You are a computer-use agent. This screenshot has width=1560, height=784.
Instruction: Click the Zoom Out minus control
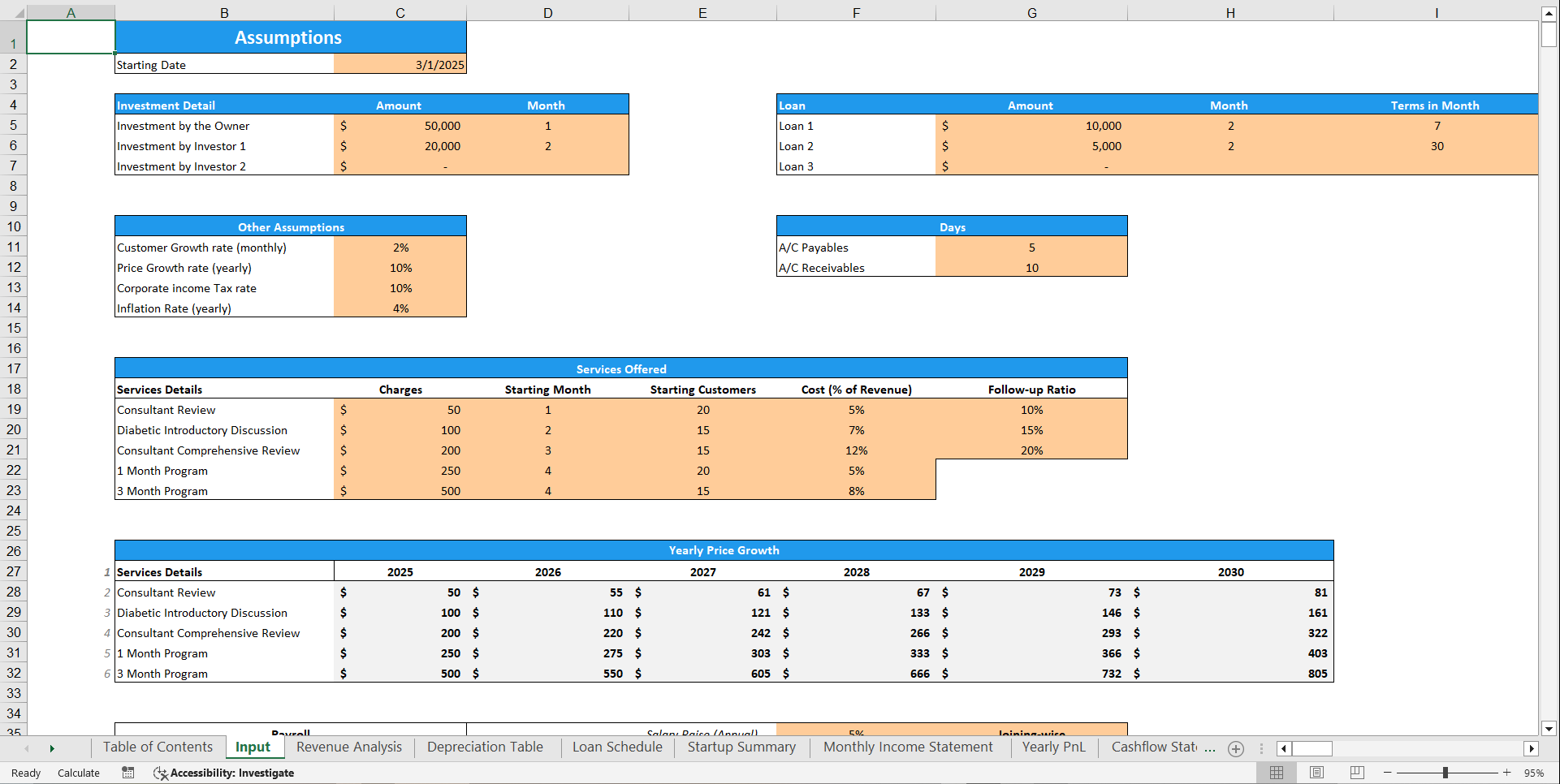pos(1386,773)
